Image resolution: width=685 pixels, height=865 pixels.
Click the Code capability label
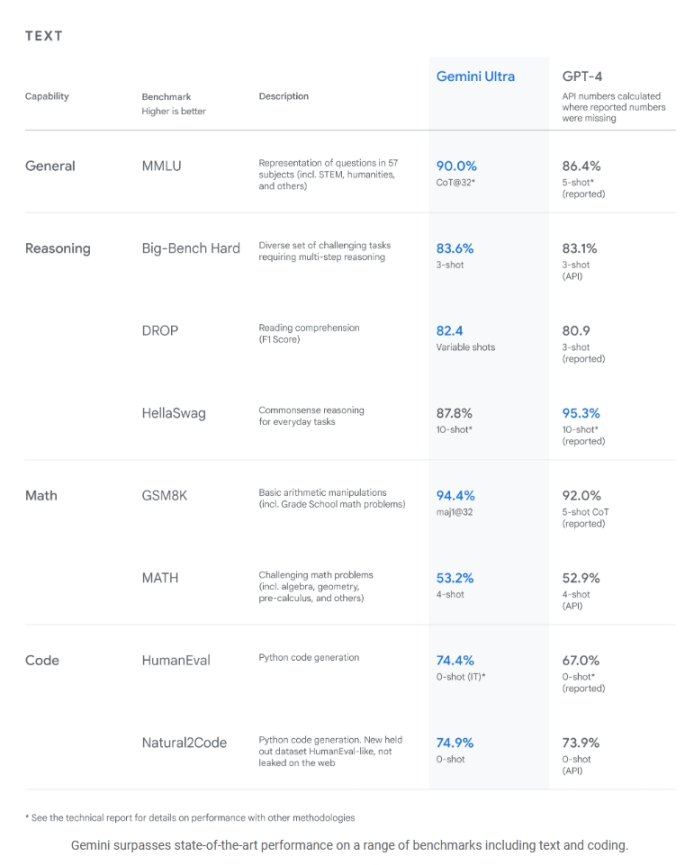point(42,660)
